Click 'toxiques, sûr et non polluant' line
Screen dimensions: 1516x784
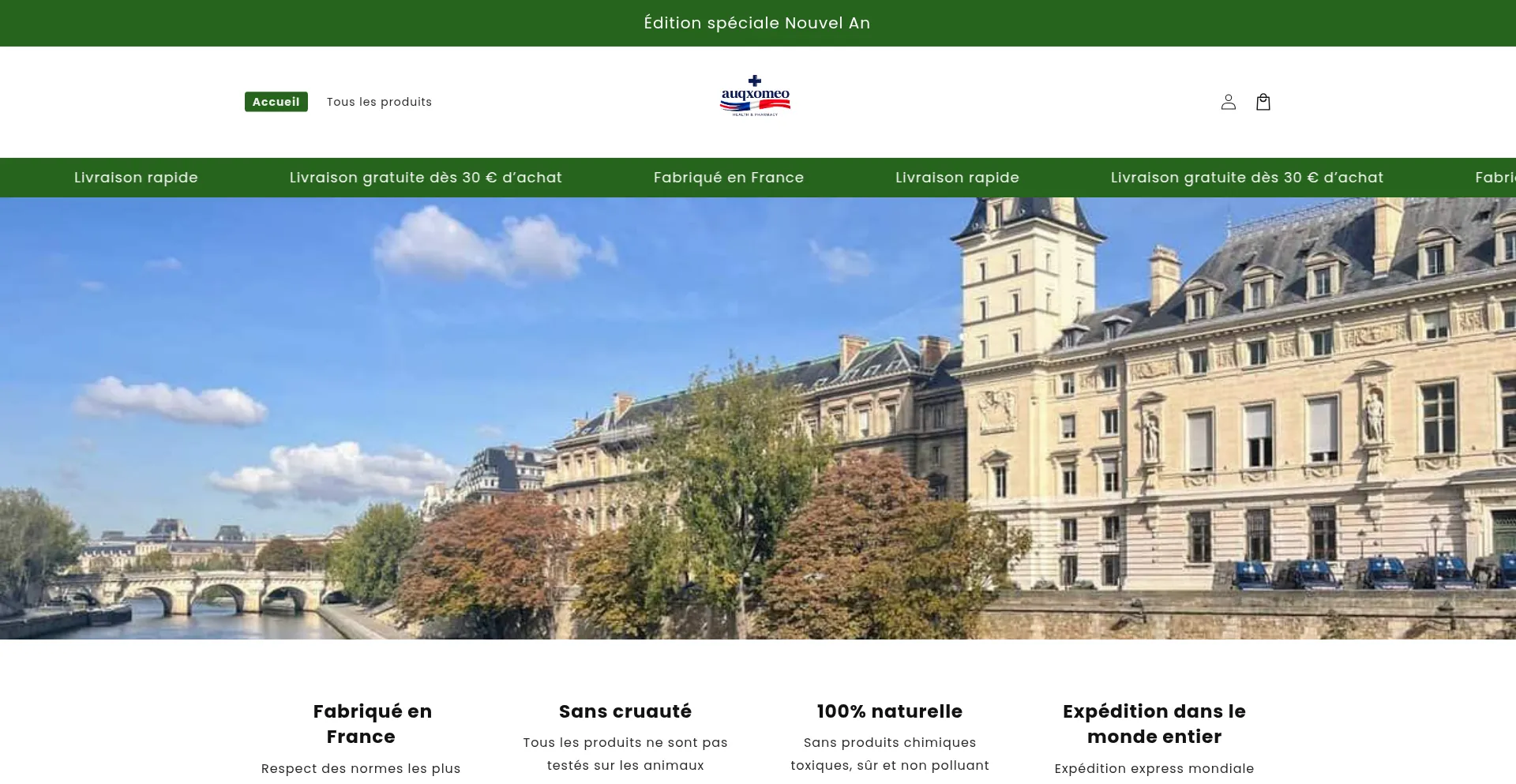pyautogui.click(x=890, y=765)
